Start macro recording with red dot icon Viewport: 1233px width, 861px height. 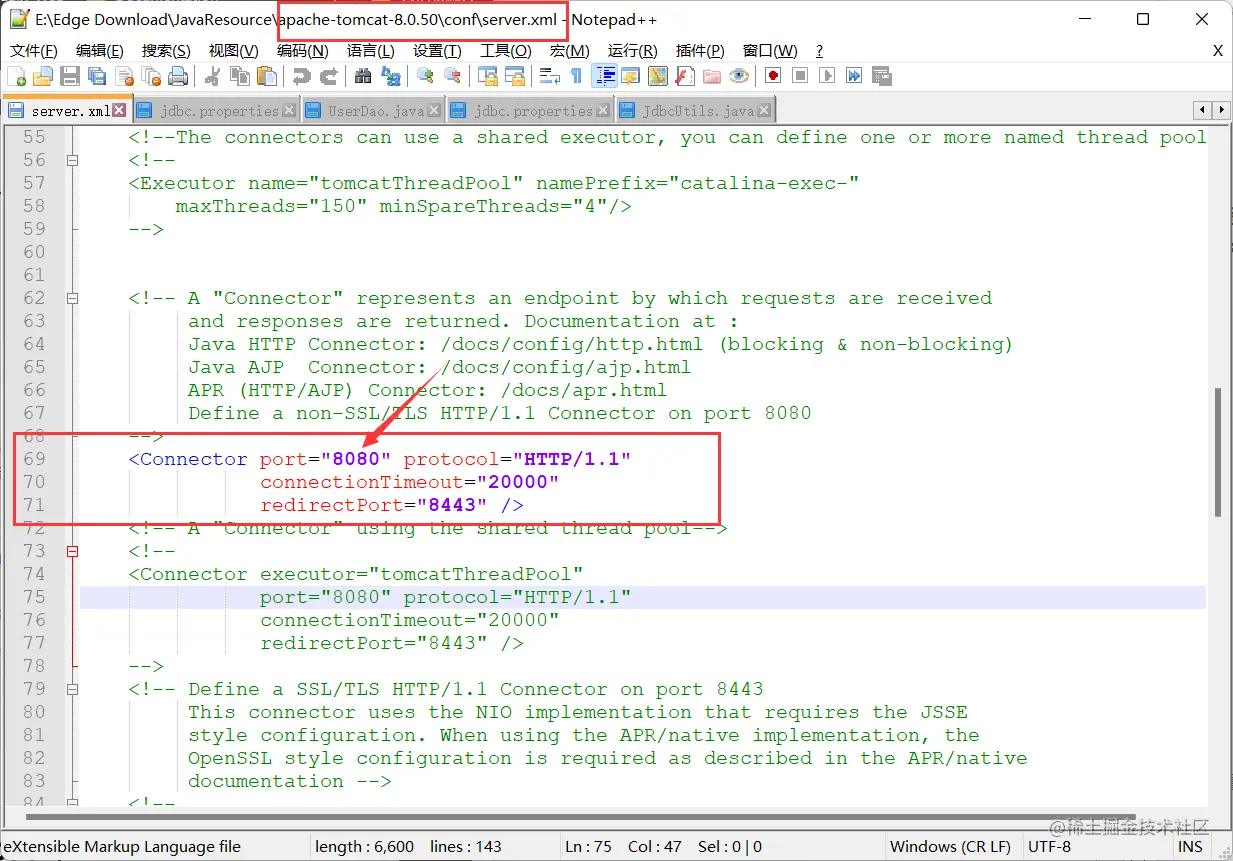(x=773, y=76)
